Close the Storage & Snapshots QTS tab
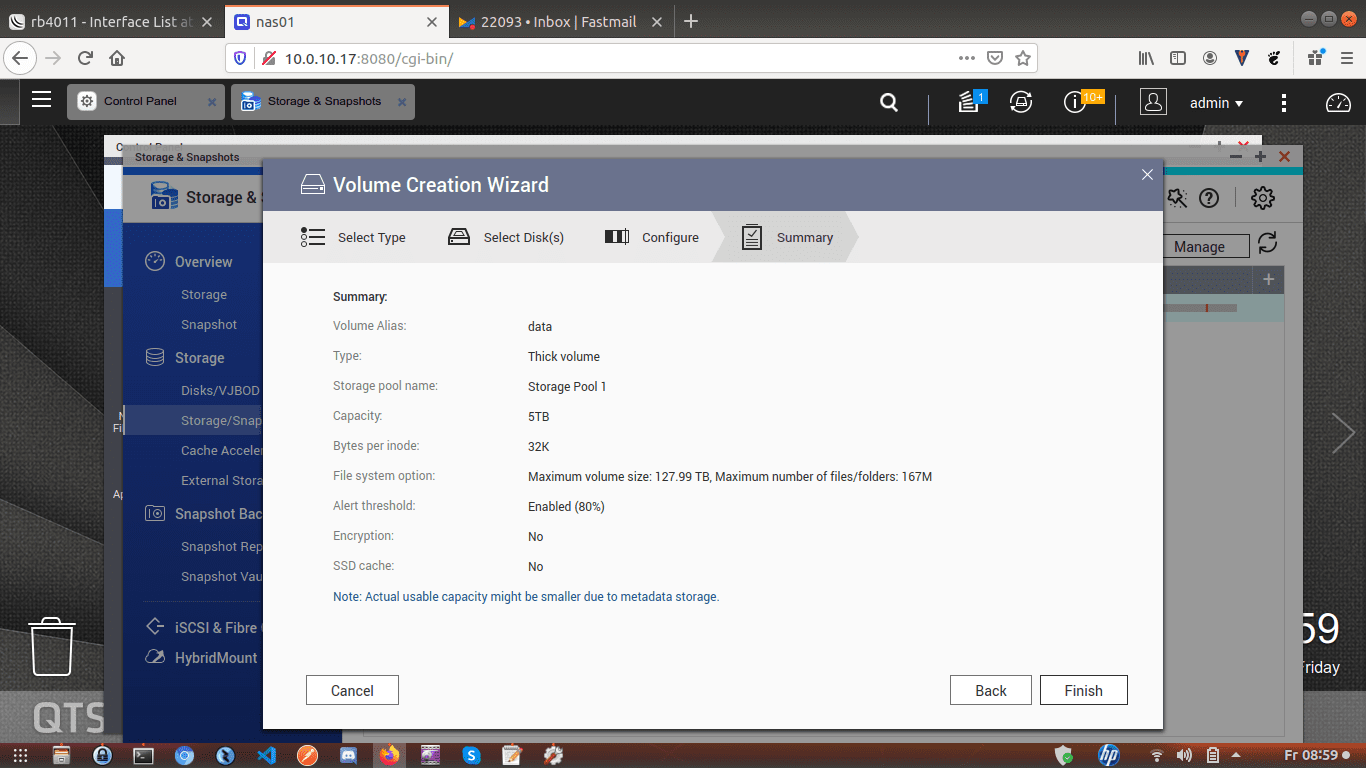 (x=402, y=102)
